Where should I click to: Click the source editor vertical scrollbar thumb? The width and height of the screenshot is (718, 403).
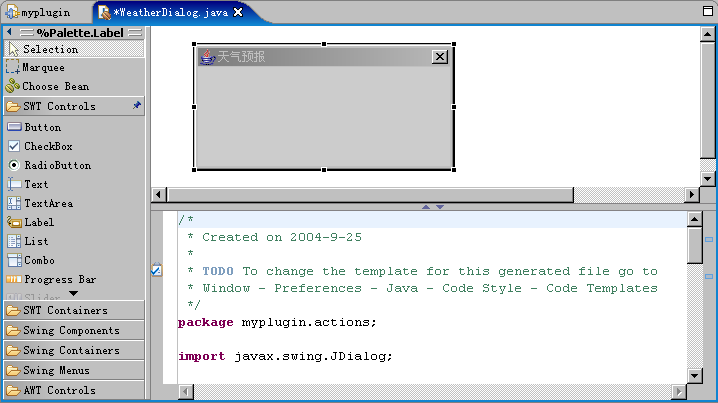point(695,245)
